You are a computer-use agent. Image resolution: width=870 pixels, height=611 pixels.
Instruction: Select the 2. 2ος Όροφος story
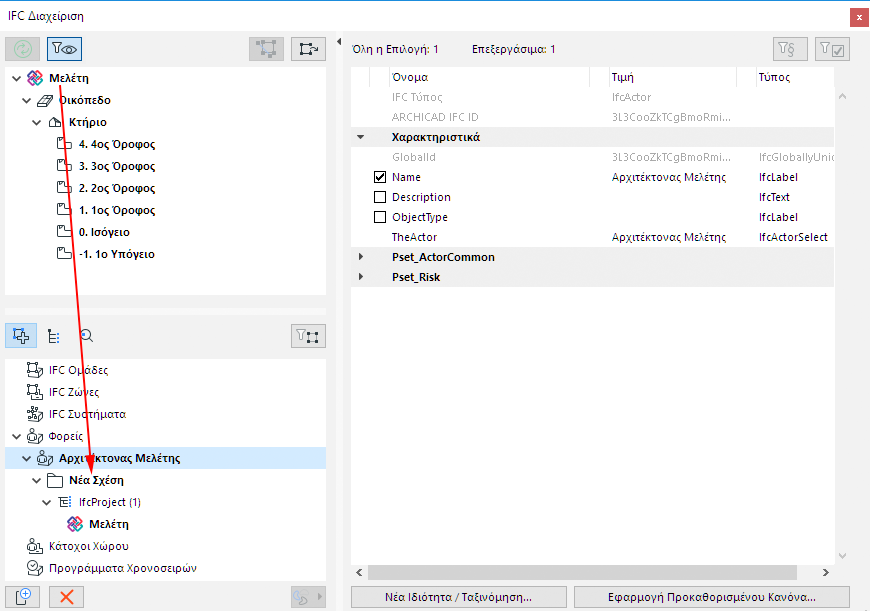(117, 188)
